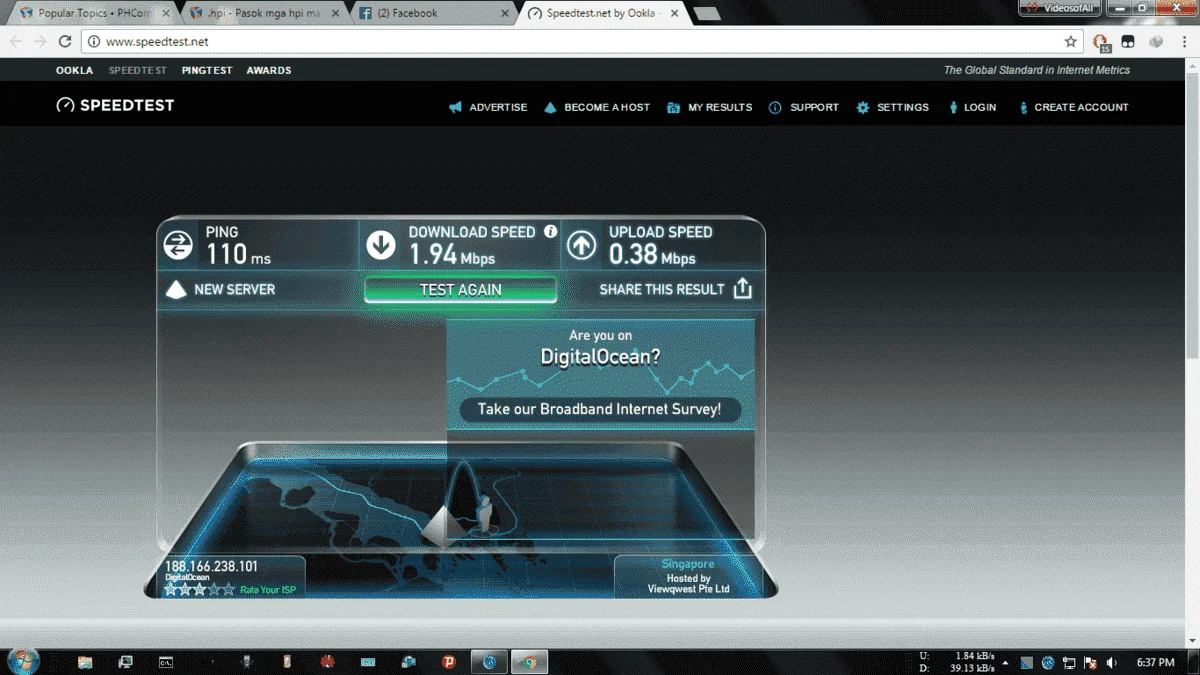
Task: Reload the current page
Action: coord(65,42)
